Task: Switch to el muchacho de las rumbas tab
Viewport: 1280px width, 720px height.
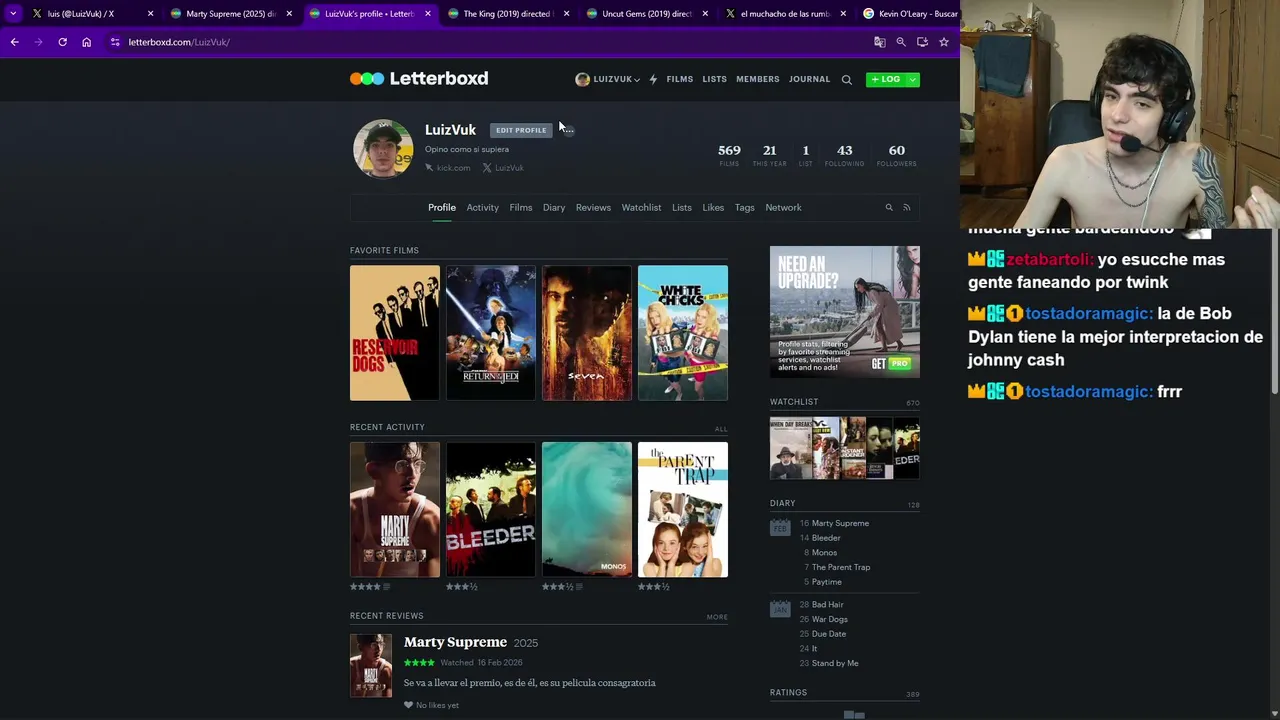Action: (786, 14)
